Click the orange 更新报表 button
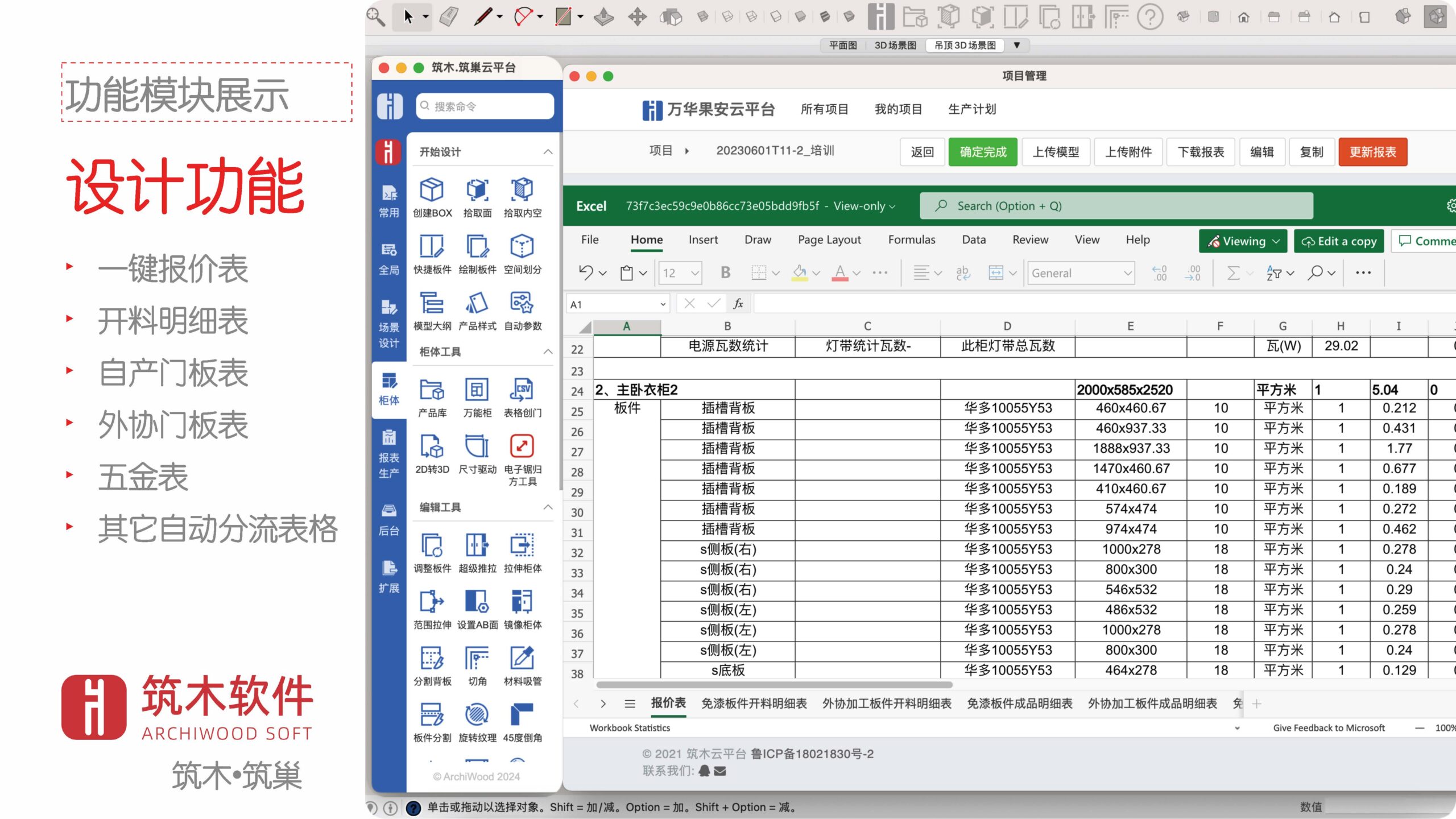The height and width of the screenshot is (819, 1456). tap(1373, 152)
